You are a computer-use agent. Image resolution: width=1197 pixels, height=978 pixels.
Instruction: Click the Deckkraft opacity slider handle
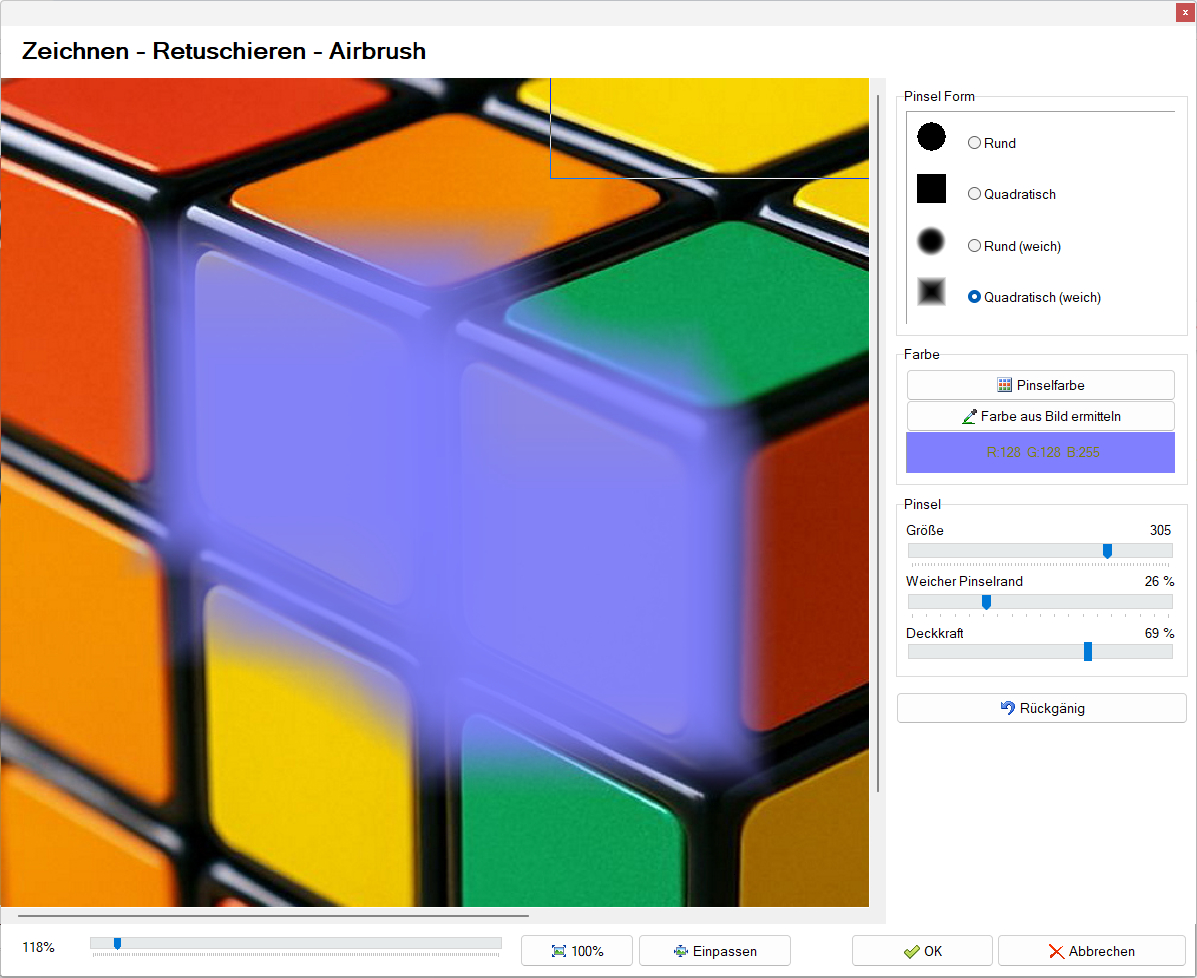[x=1088, y=652]
